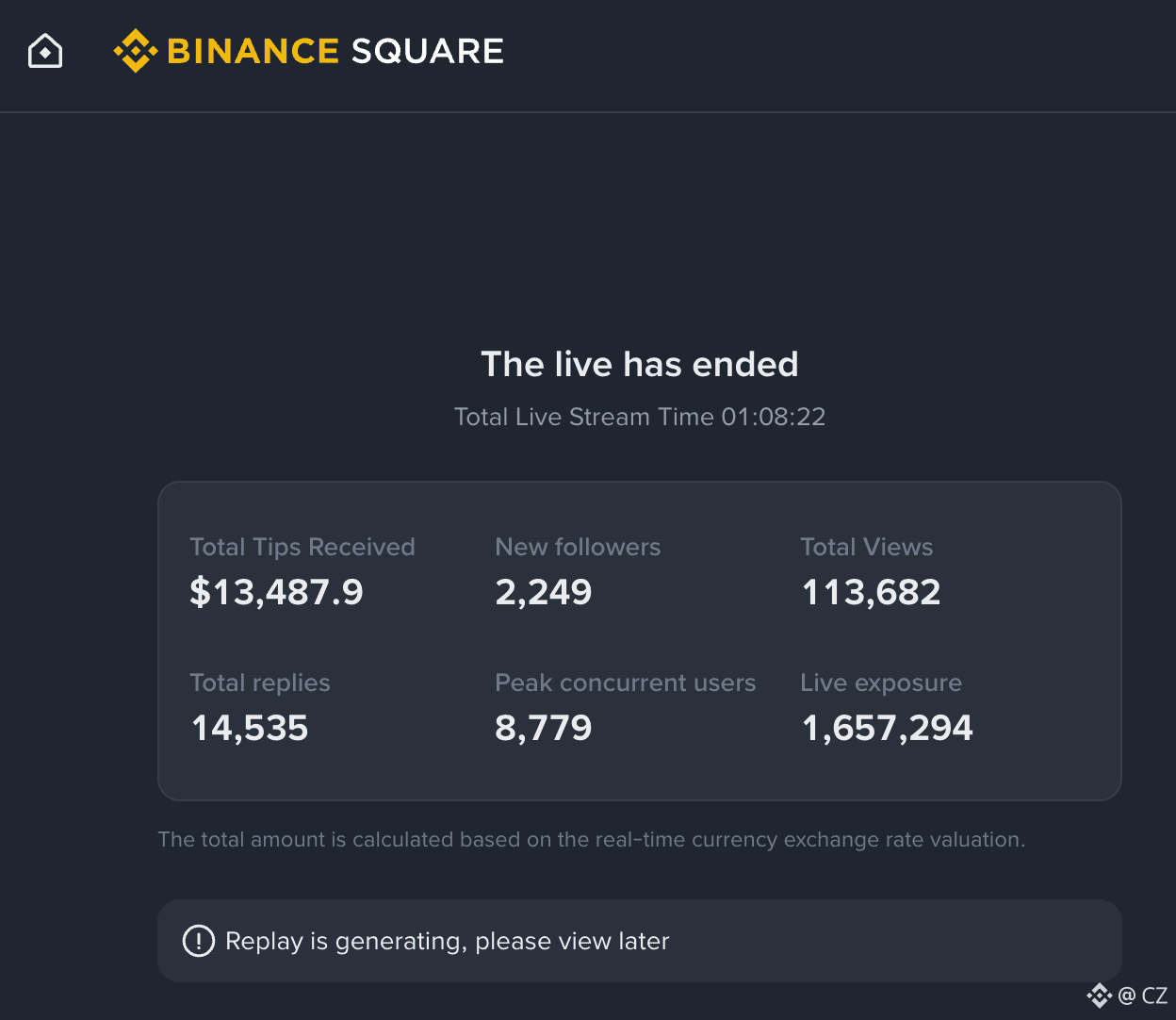Screen dimensions: 1176x1020
Task: Select the Total Tips Received amount
Action: [x=276, y=592]
